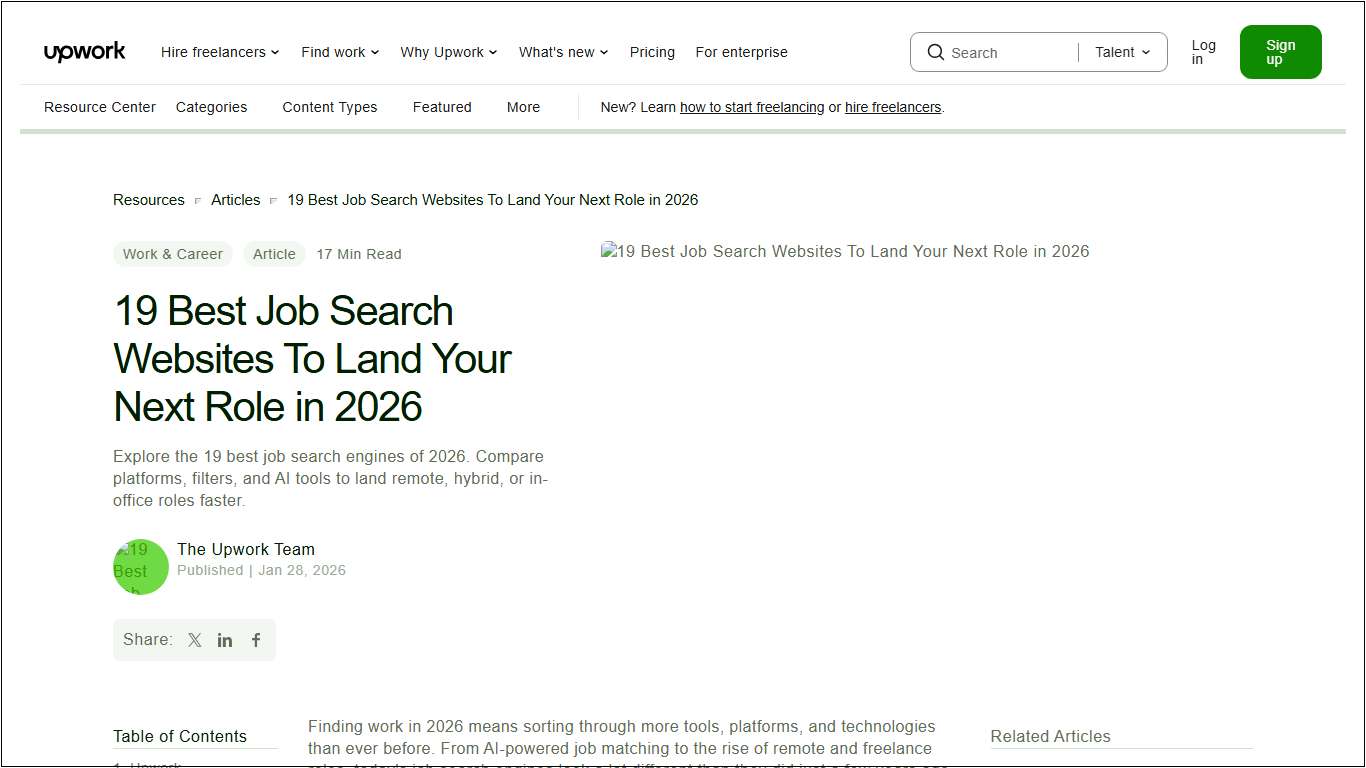Open the Talent search dropdown

pyautogui.click(x=1122, y=52)
